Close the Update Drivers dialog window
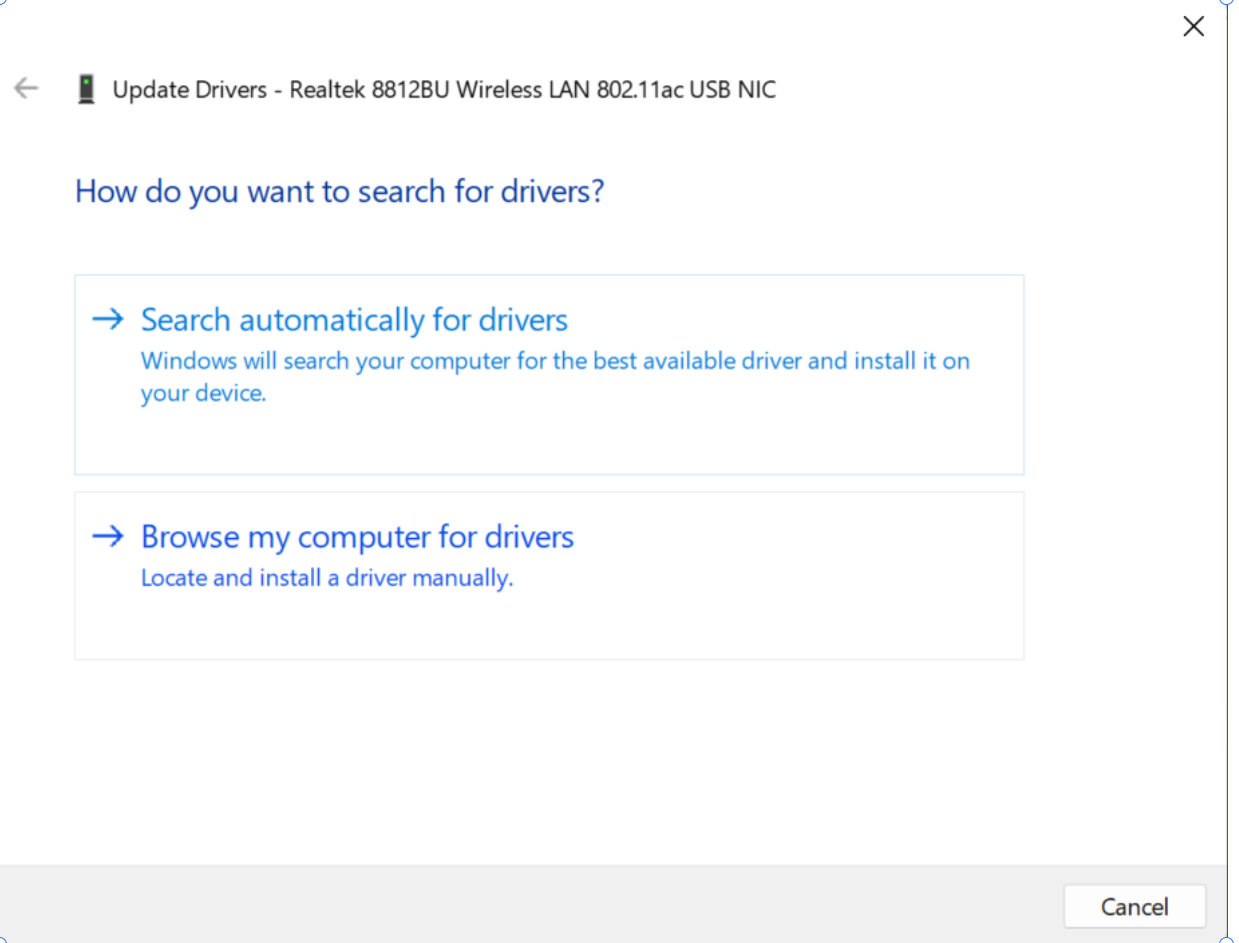1239x943 pixels. point(1193,27)
